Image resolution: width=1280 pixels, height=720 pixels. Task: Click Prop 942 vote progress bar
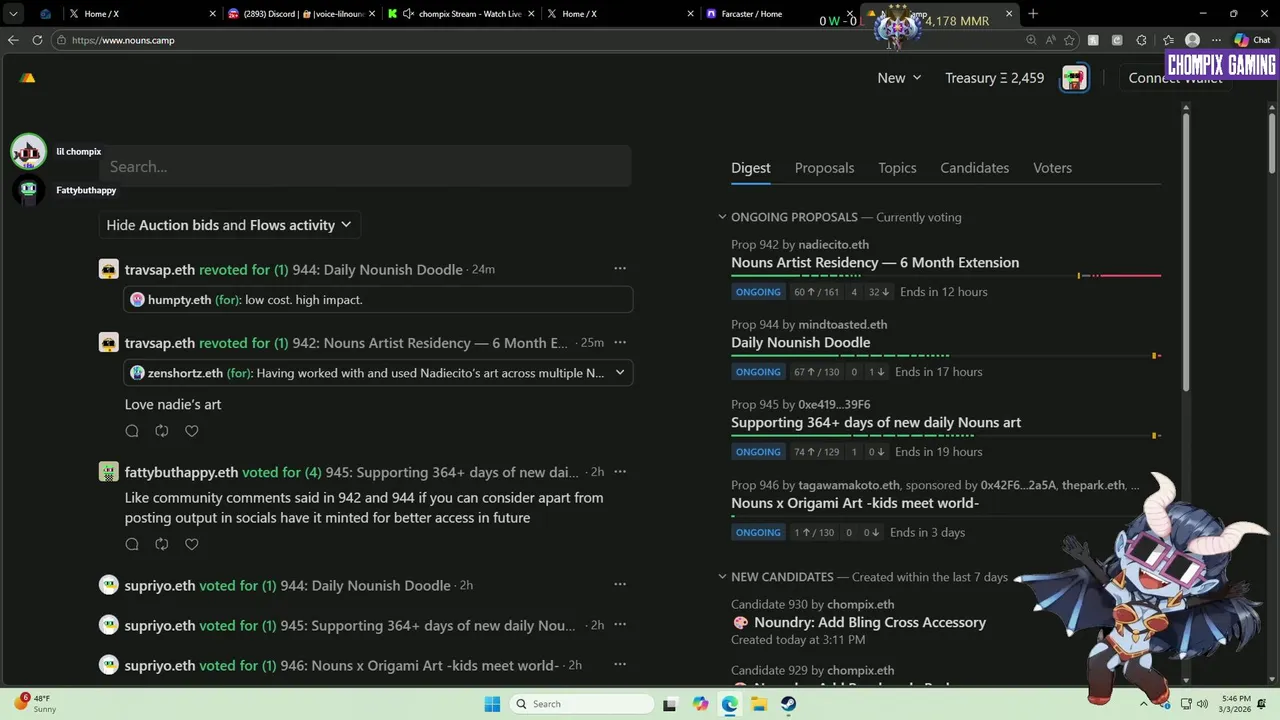tap(946, 275)
